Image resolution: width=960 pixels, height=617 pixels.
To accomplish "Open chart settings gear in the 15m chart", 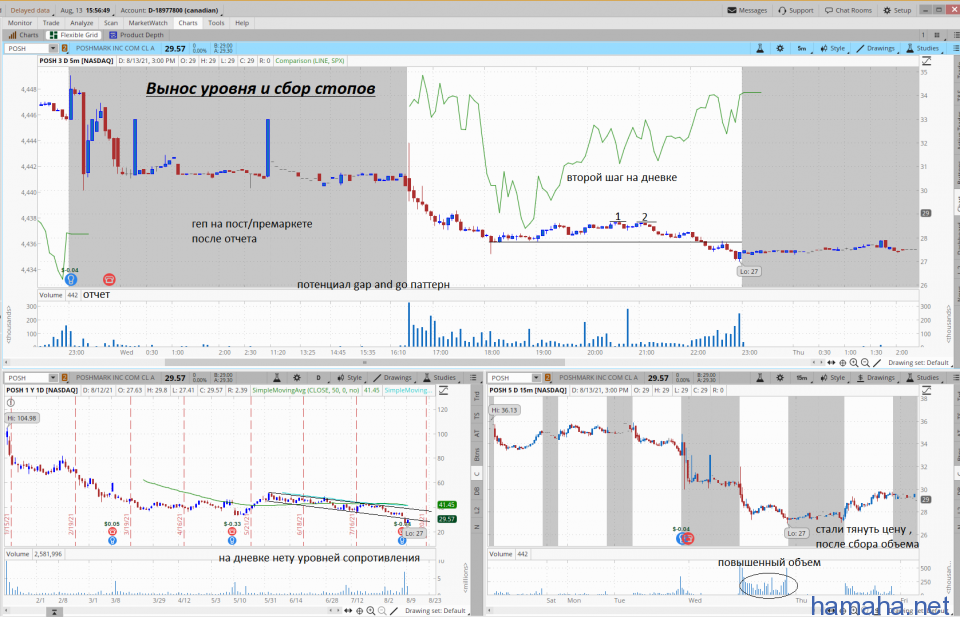I will point(779,378).
